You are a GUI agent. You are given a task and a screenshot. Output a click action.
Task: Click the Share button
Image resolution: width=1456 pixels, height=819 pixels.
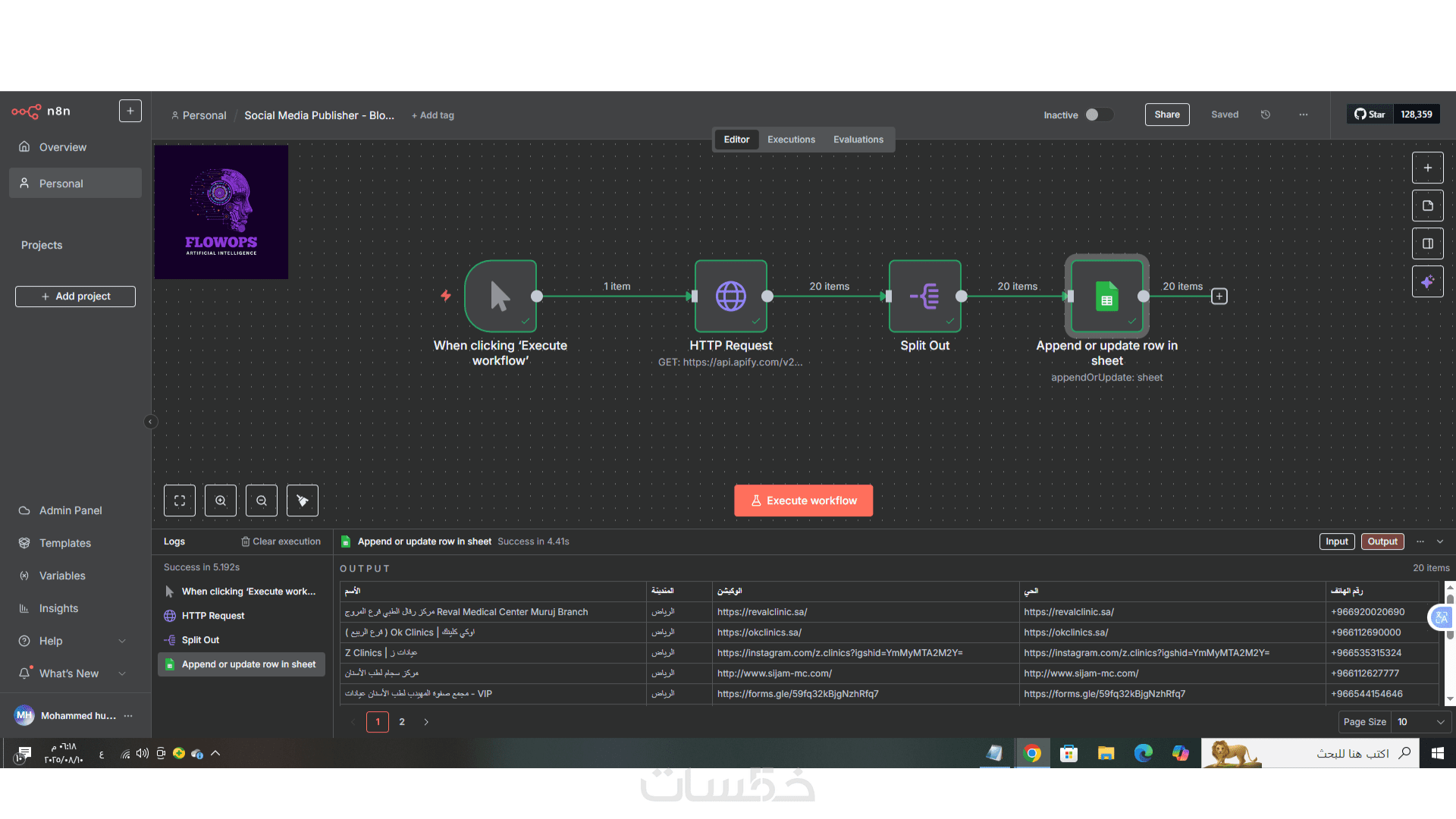[x=1166, y=115]
